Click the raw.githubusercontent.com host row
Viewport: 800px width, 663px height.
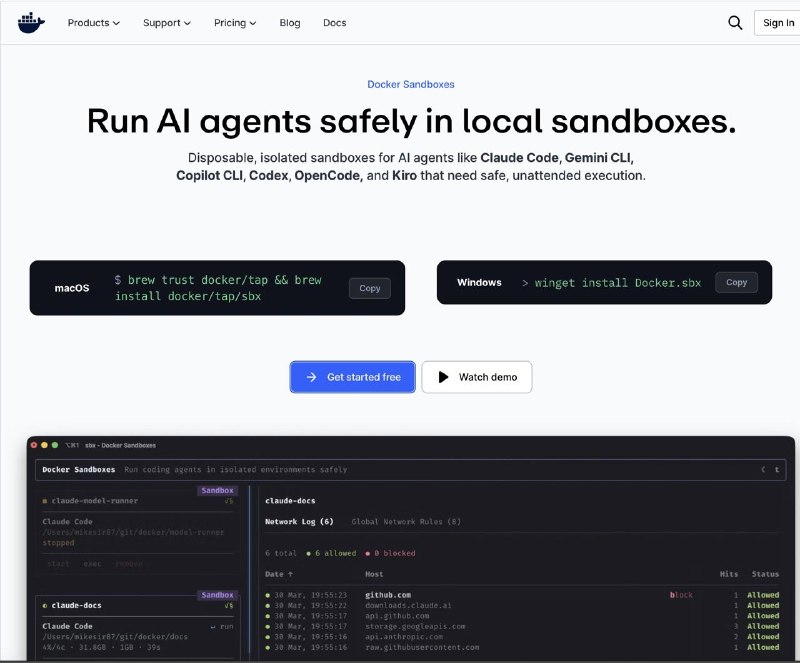tap(522, 647)
